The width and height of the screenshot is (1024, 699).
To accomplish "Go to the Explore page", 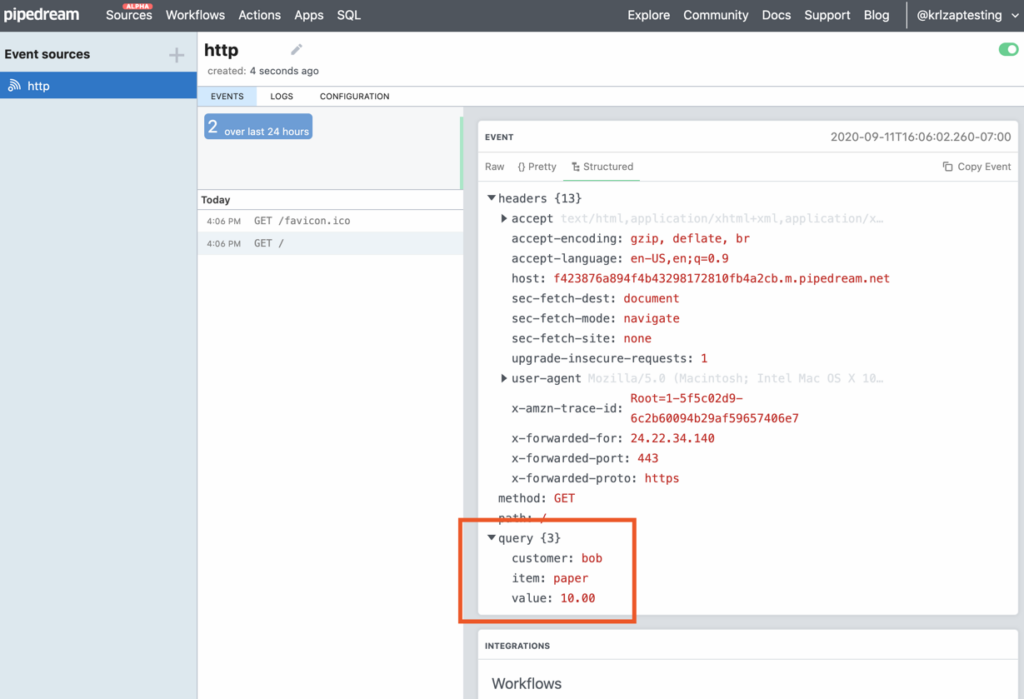I will [648, 15].
